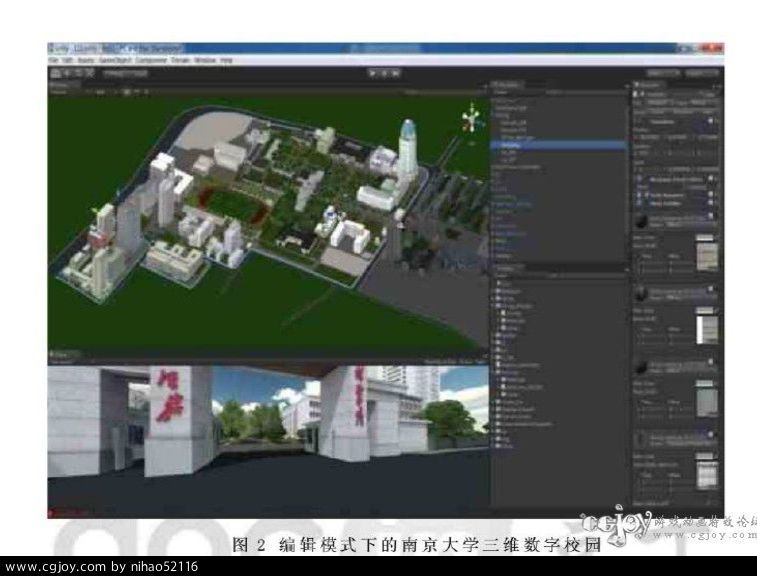Click the bottom material's texture thumbnail
The image size is (757, 576).
[x=707, y=474]
